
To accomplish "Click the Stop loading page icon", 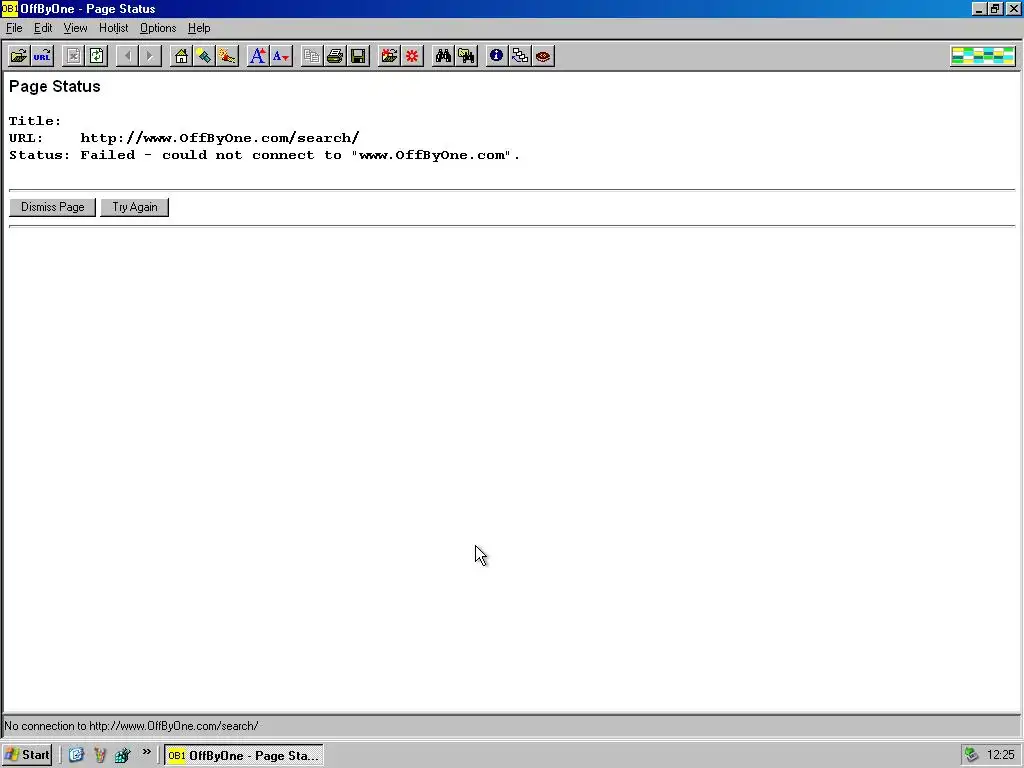I will tap(74, 56).
